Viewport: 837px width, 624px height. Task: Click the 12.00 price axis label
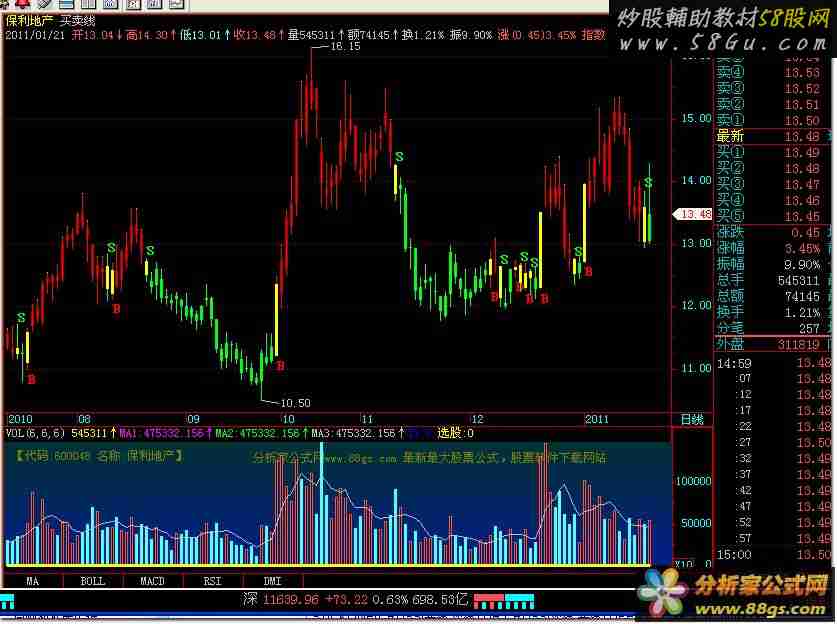pyautogui.click(x=696, y=305)
